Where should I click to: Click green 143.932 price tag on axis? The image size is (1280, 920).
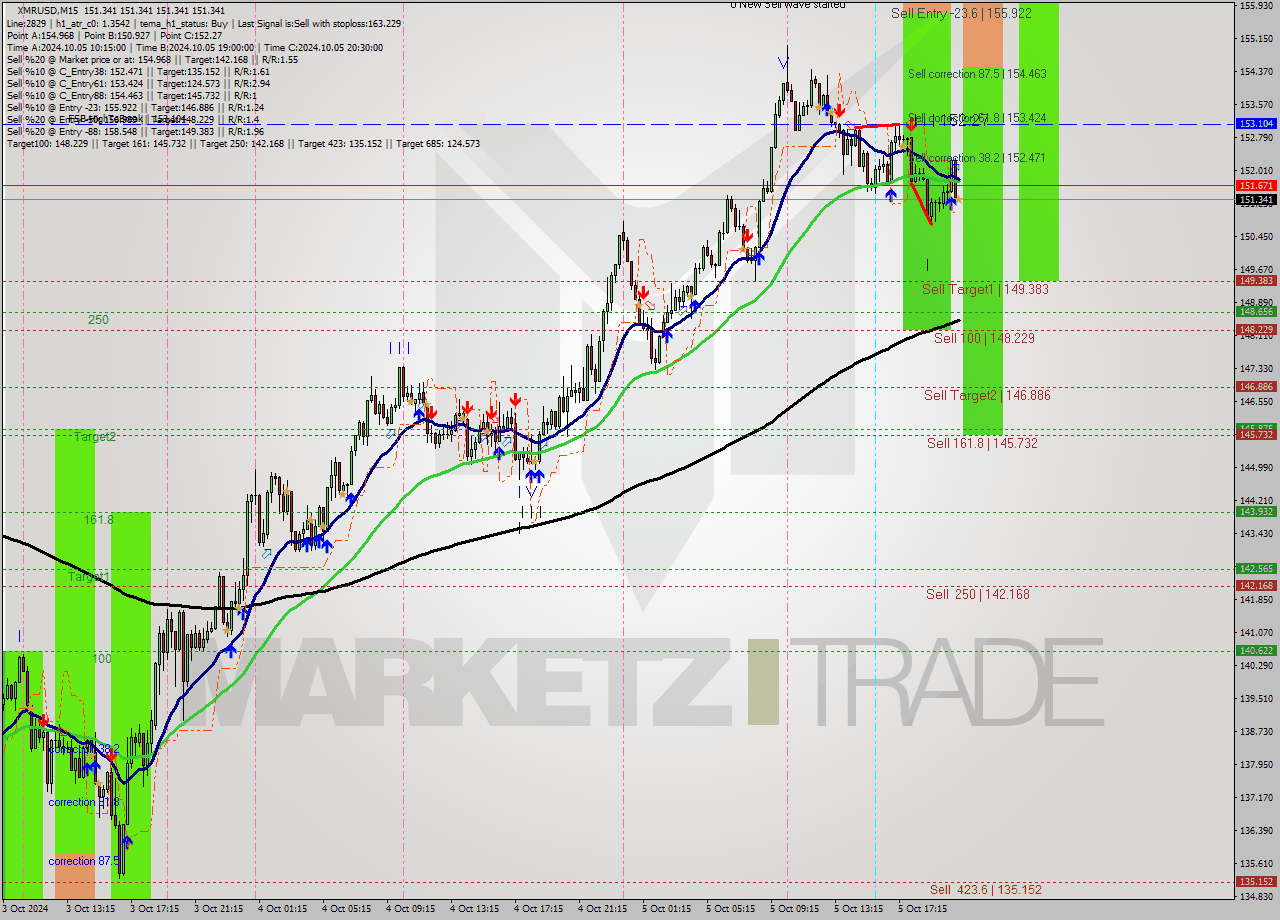[1256, 511]
